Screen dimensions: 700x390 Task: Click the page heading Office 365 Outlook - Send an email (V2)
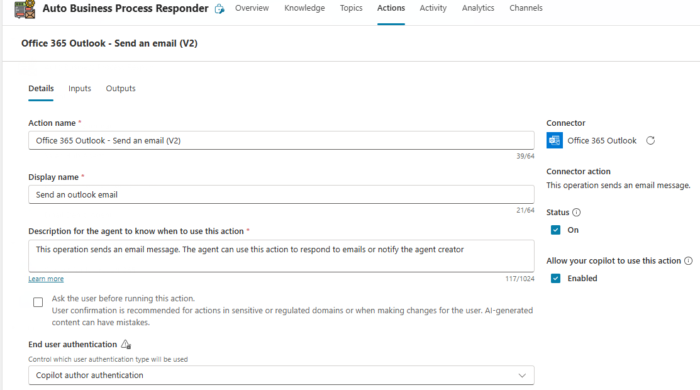(x=109, y=43)
